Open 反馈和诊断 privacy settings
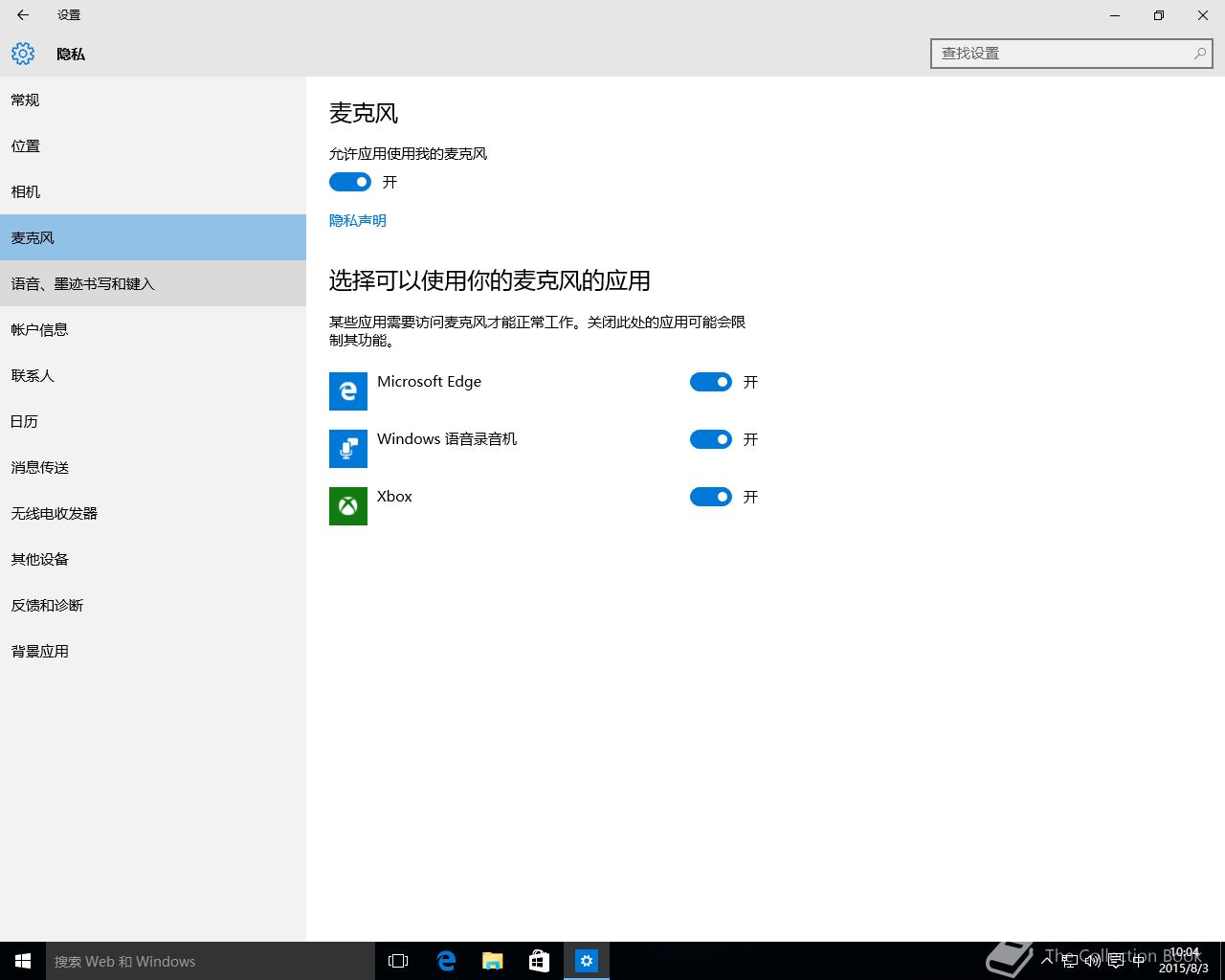The image size is (1225, 980). point(153,605)
